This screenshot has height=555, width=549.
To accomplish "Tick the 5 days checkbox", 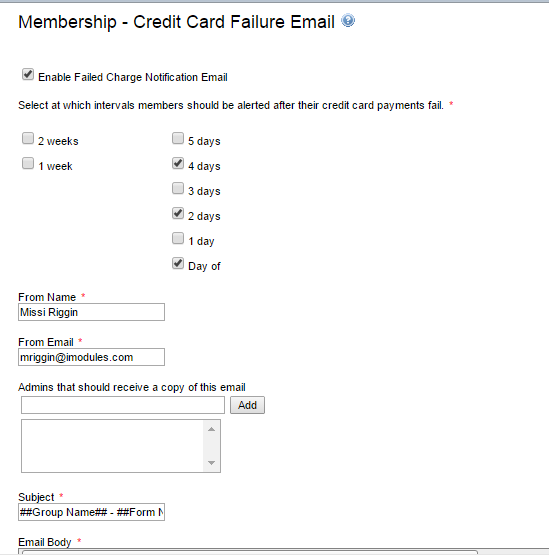I will tap(178, 138).
